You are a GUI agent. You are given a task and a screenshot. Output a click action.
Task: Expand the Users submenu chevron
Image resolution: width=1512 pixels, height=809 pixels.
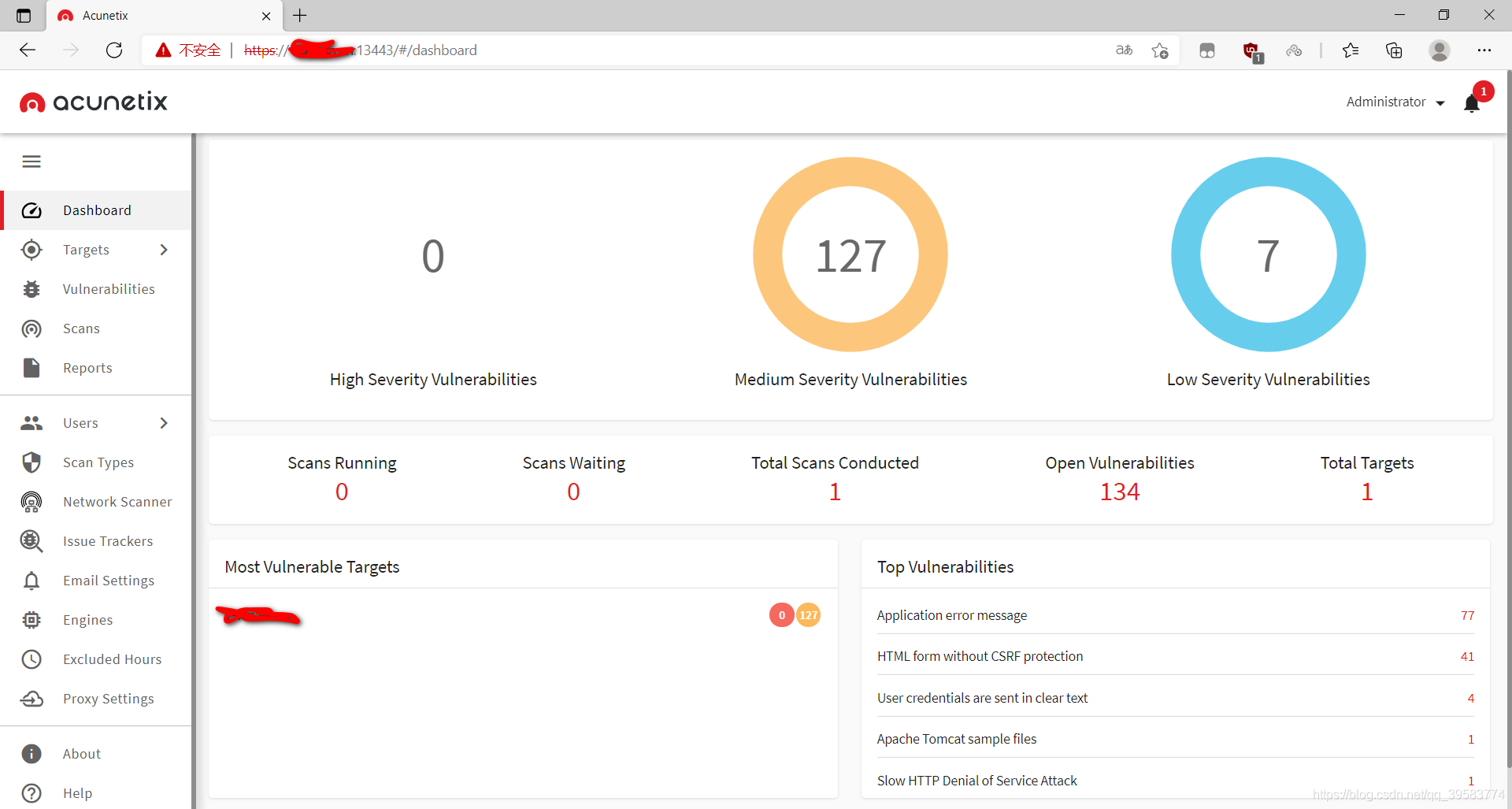pyautogui.click(x=164, y=423)
